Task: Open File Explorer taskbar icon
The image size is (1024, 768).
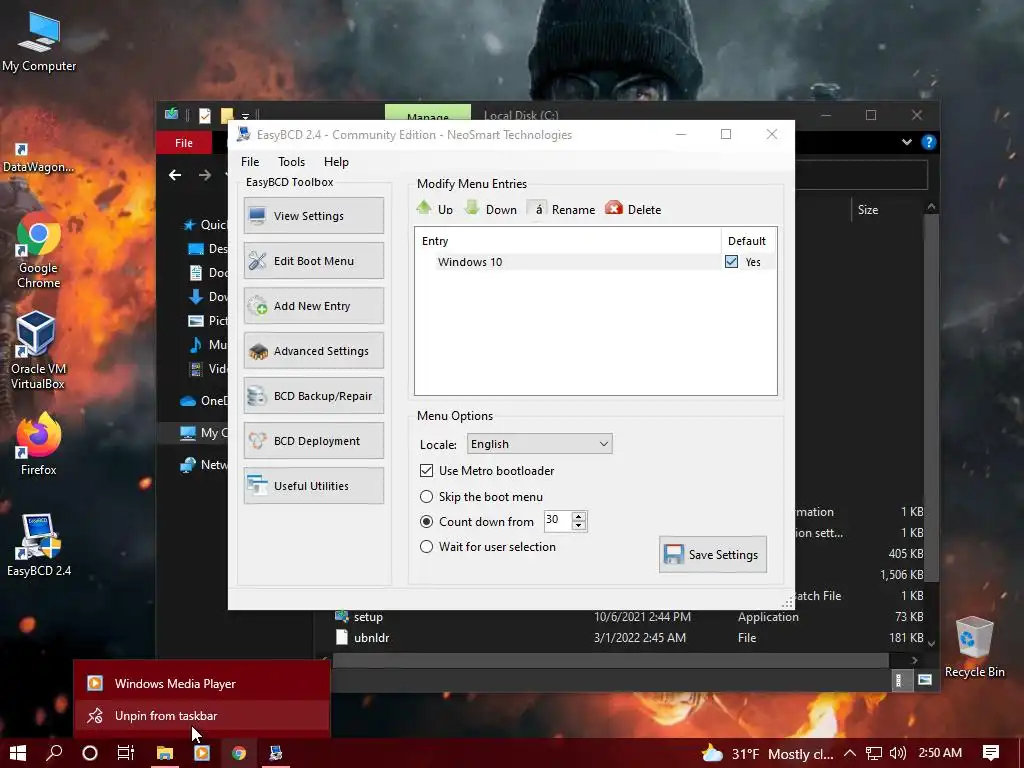Action: [x=165, y=753]
